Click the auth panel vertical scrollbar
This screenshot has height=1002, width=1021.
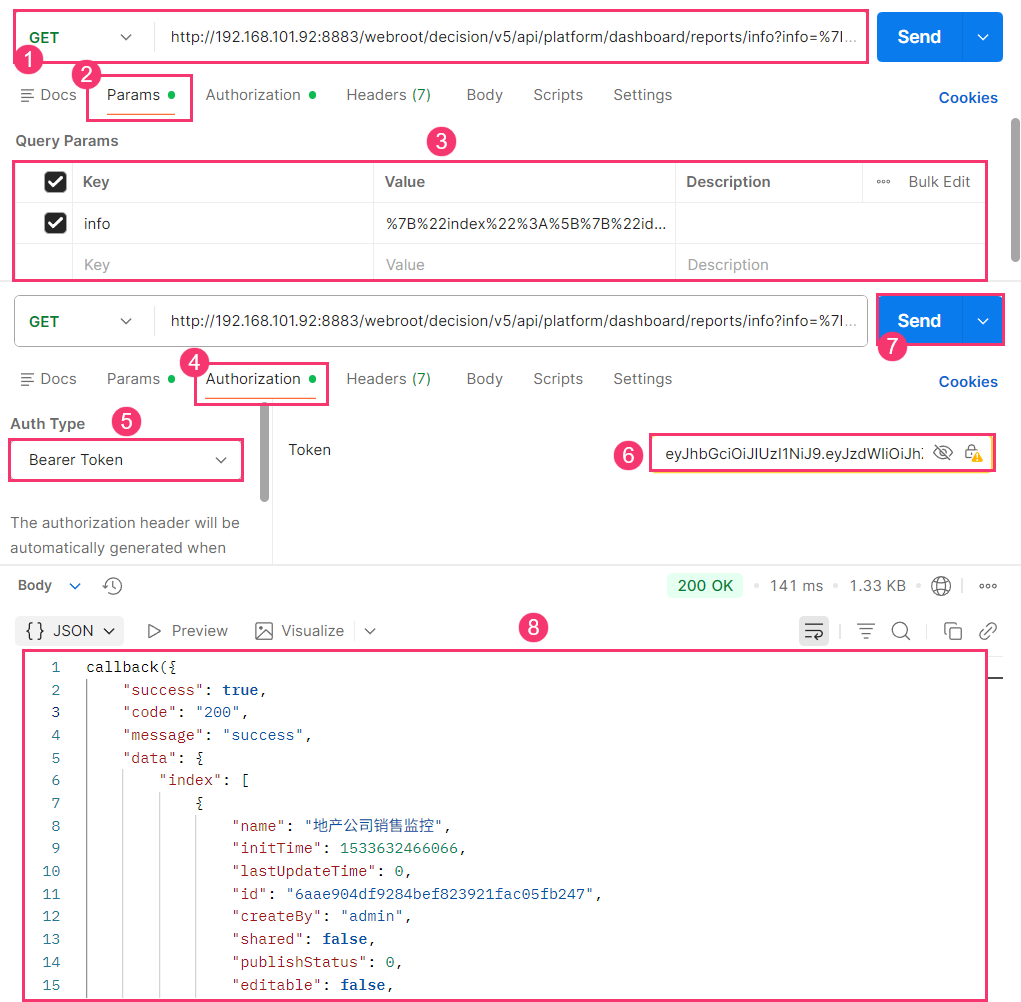click(264, 452)
